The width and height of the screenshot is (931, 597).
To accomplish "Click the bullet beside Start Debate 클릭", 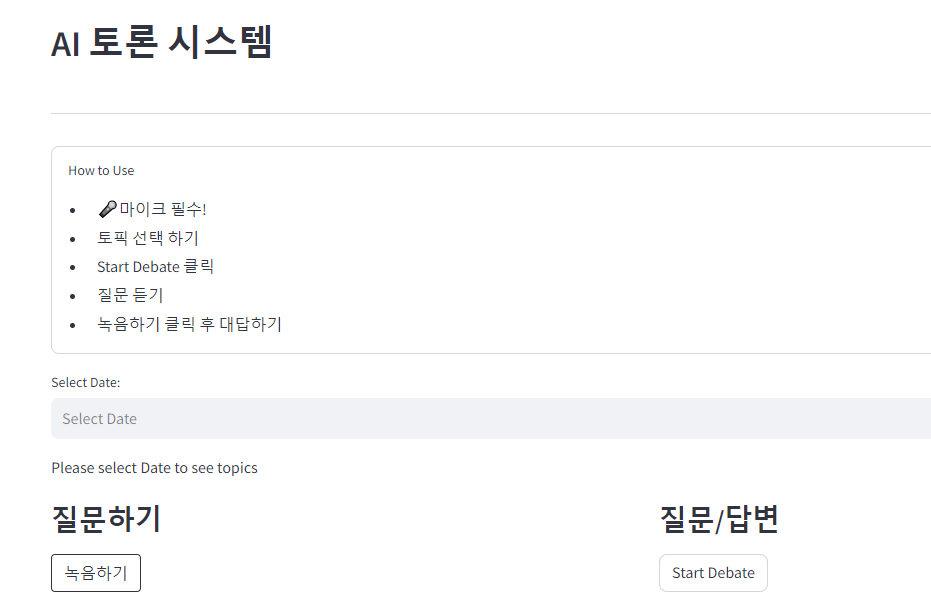I will [x=72, y=268].
